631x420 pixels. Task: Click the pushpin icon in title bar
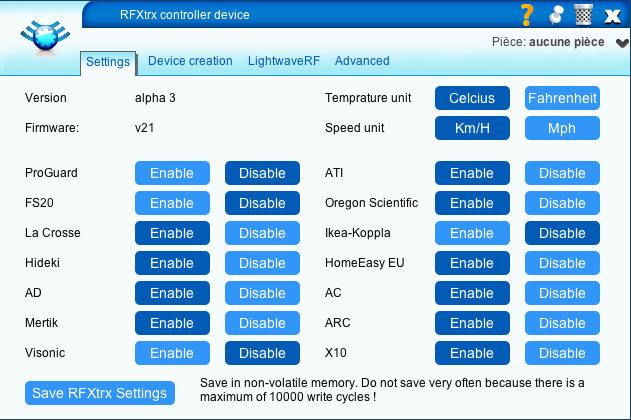[556, 15]
